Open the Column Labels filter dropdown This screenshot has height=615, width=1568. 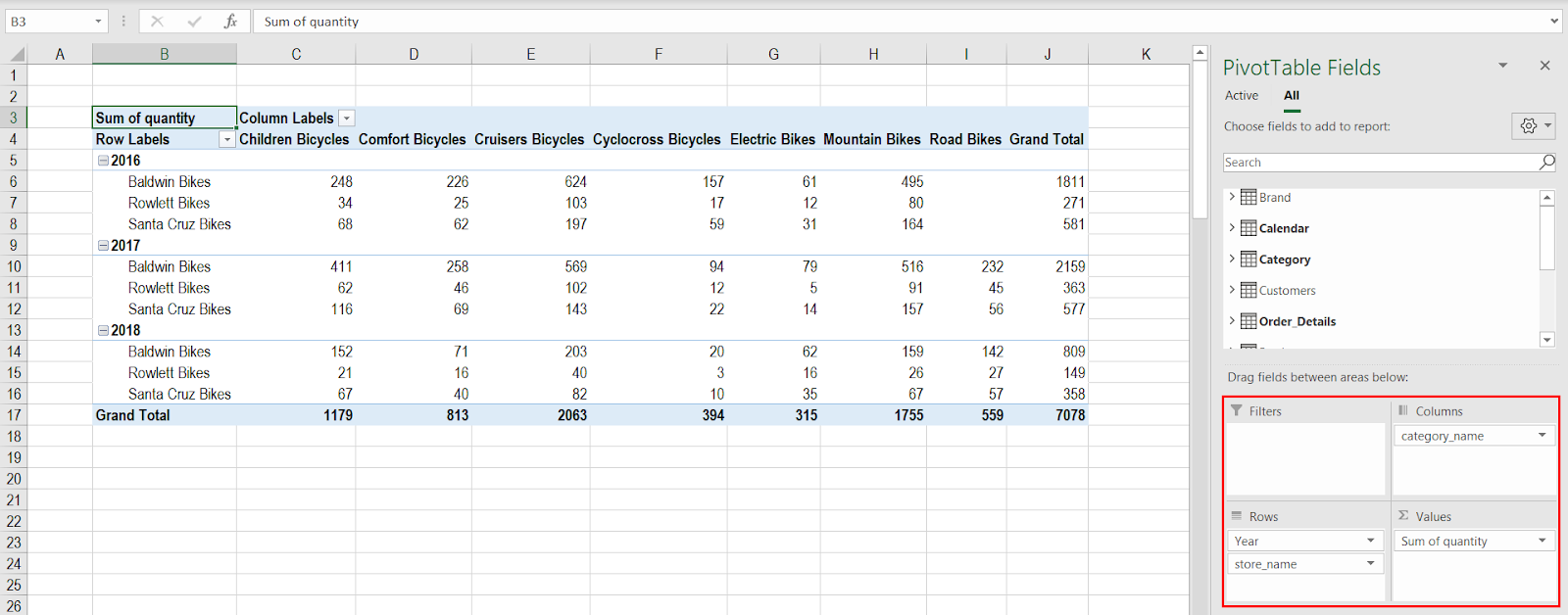click(346, 118)
